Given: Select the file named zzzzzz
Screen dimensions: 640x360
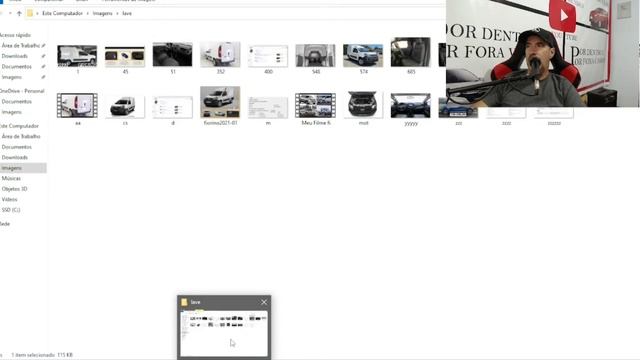Looking at the screenshot, I should click(x=554, y=113).
